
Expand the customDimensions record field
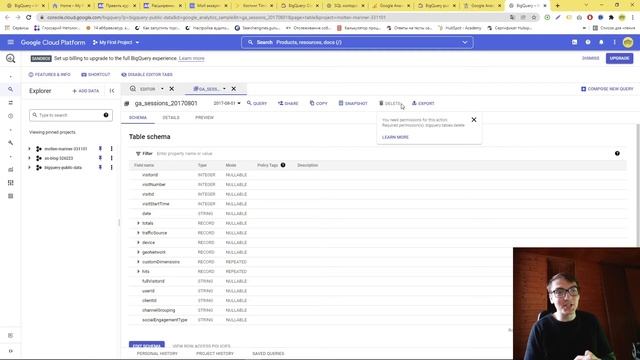pos(138,262)
